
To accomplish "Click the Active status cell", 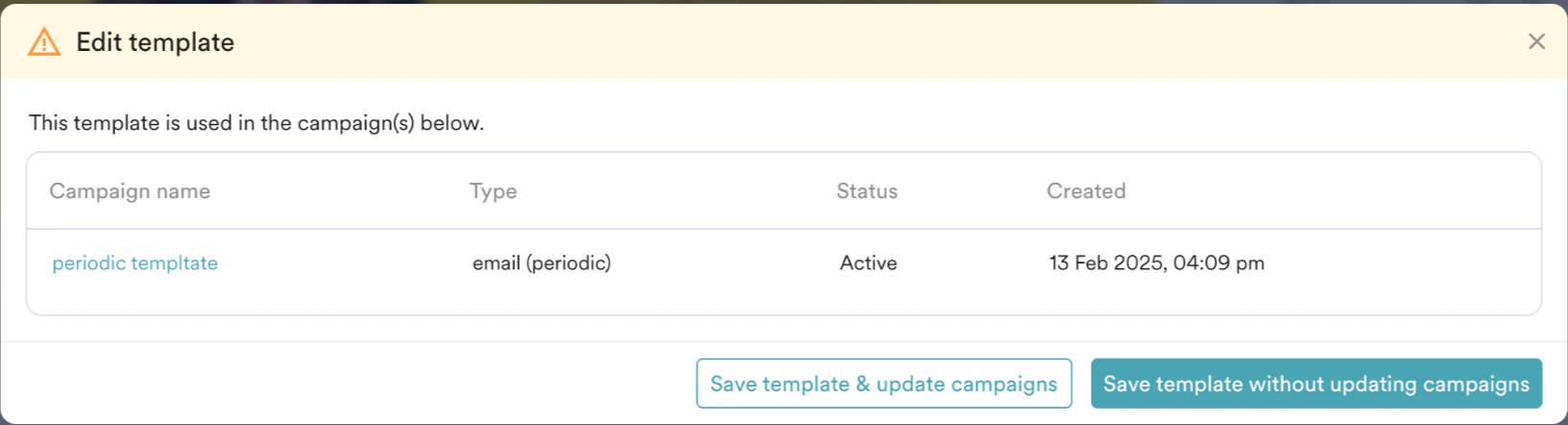I will 868,262.
